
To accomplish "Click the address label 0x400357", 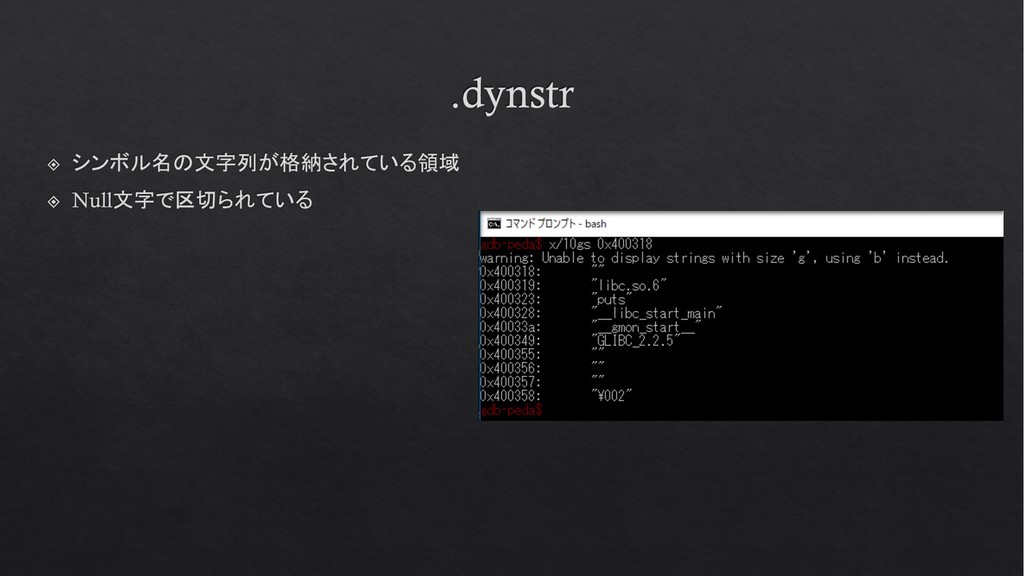I will click(x=510, y=382).
